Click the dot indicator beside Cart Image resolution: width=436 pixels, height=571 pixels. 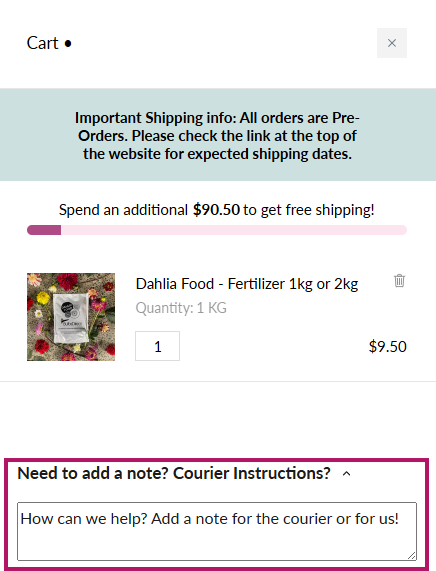68,44
